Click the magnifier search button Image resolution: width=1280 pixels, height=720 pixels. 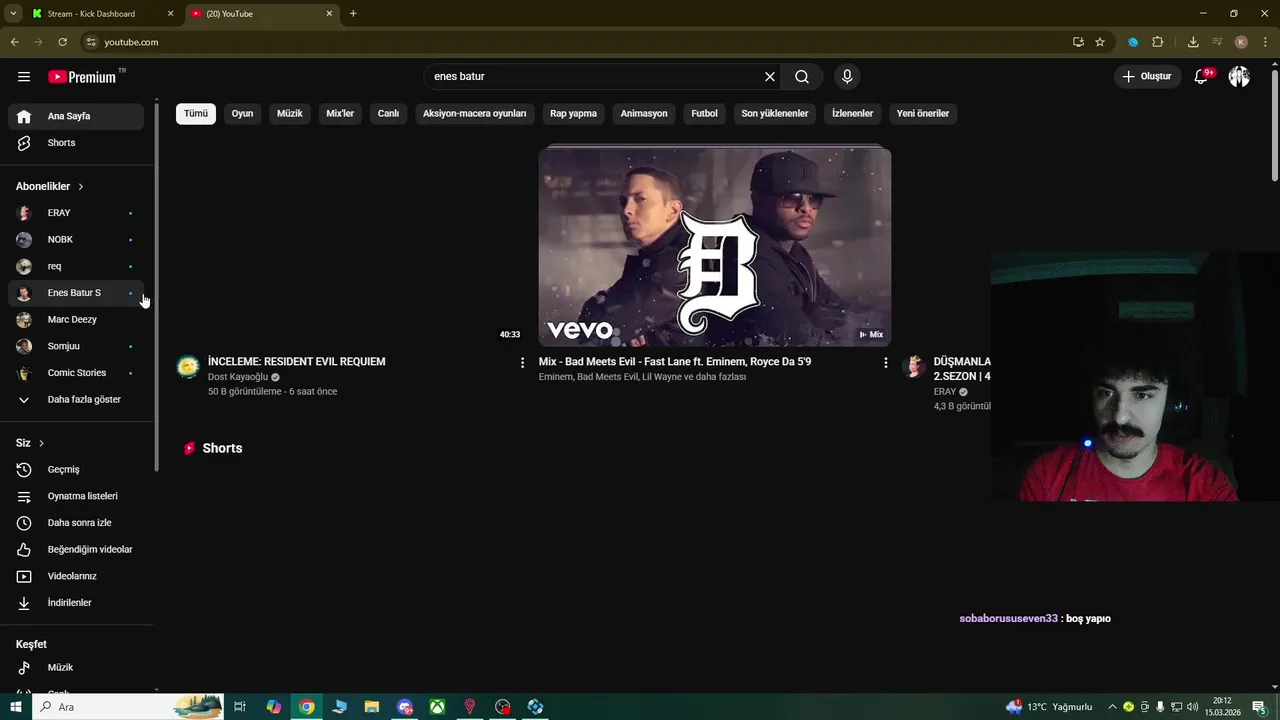(x=802, y=77)
